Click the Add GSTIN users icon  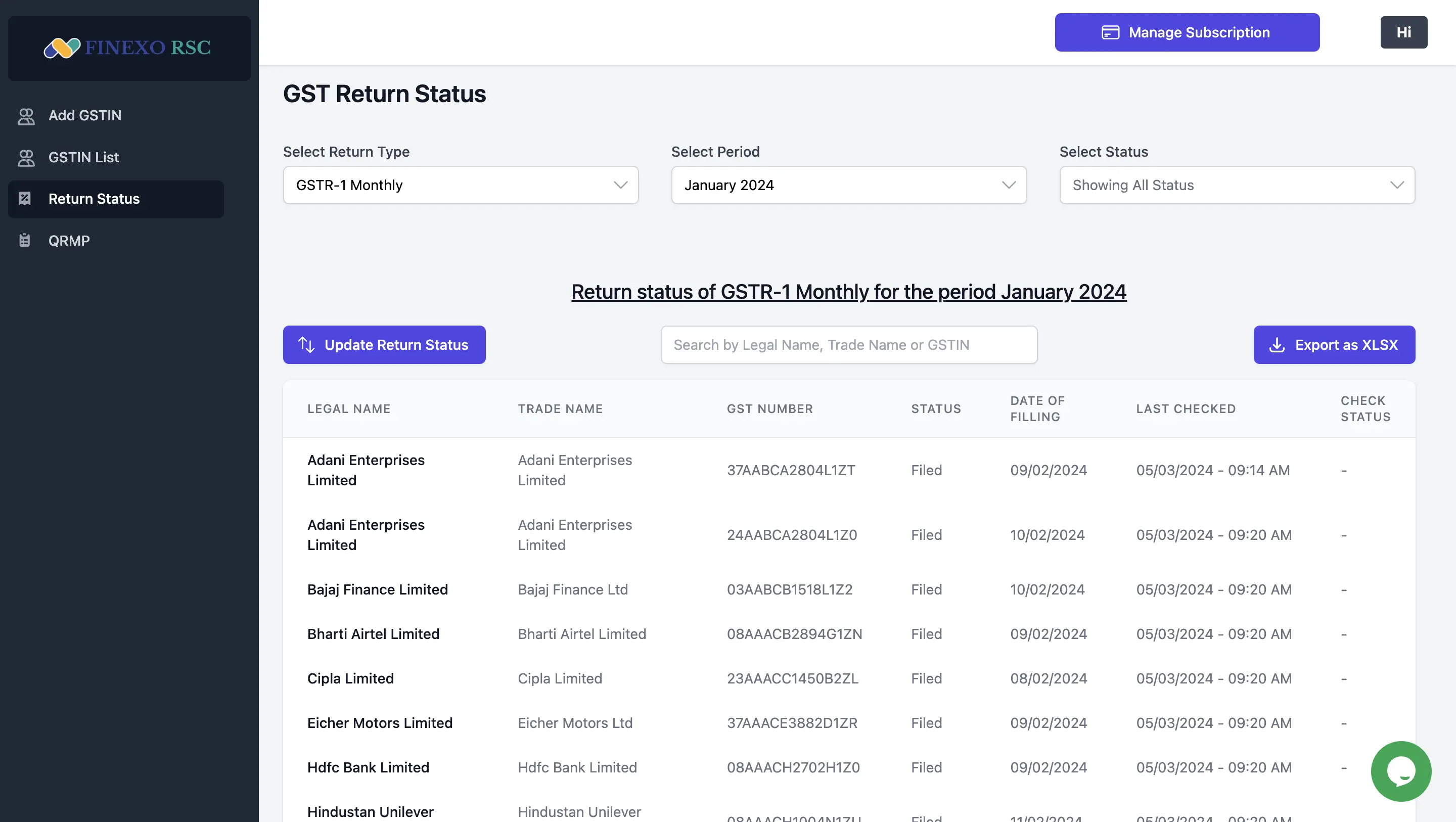[x=26, y=116]
